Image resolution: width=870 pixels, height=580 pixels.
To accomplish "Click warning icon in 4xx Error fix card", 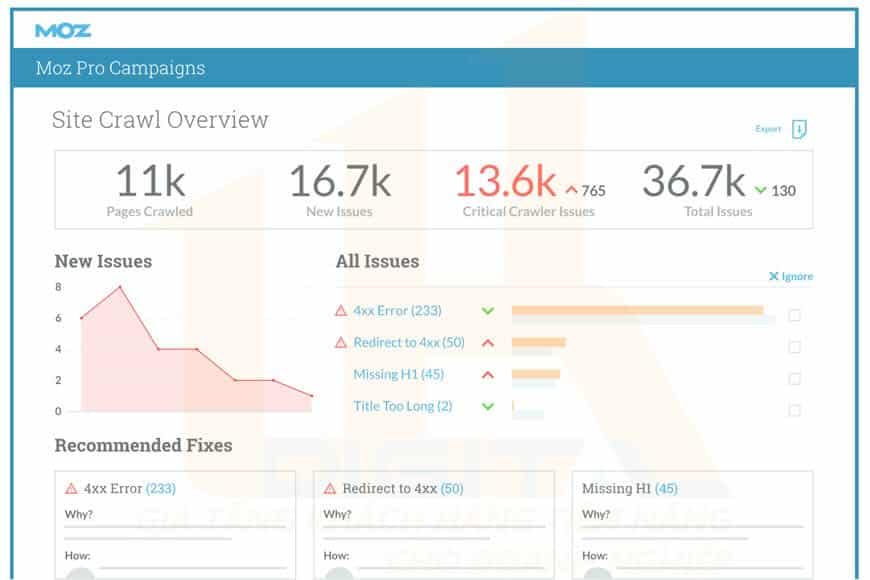I will [71, 488].
